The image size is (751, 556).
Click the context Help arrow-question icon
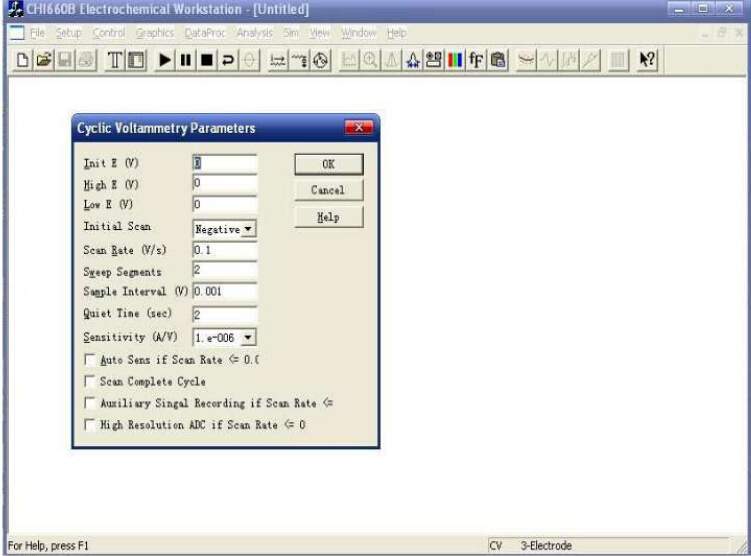pos(647,60)
